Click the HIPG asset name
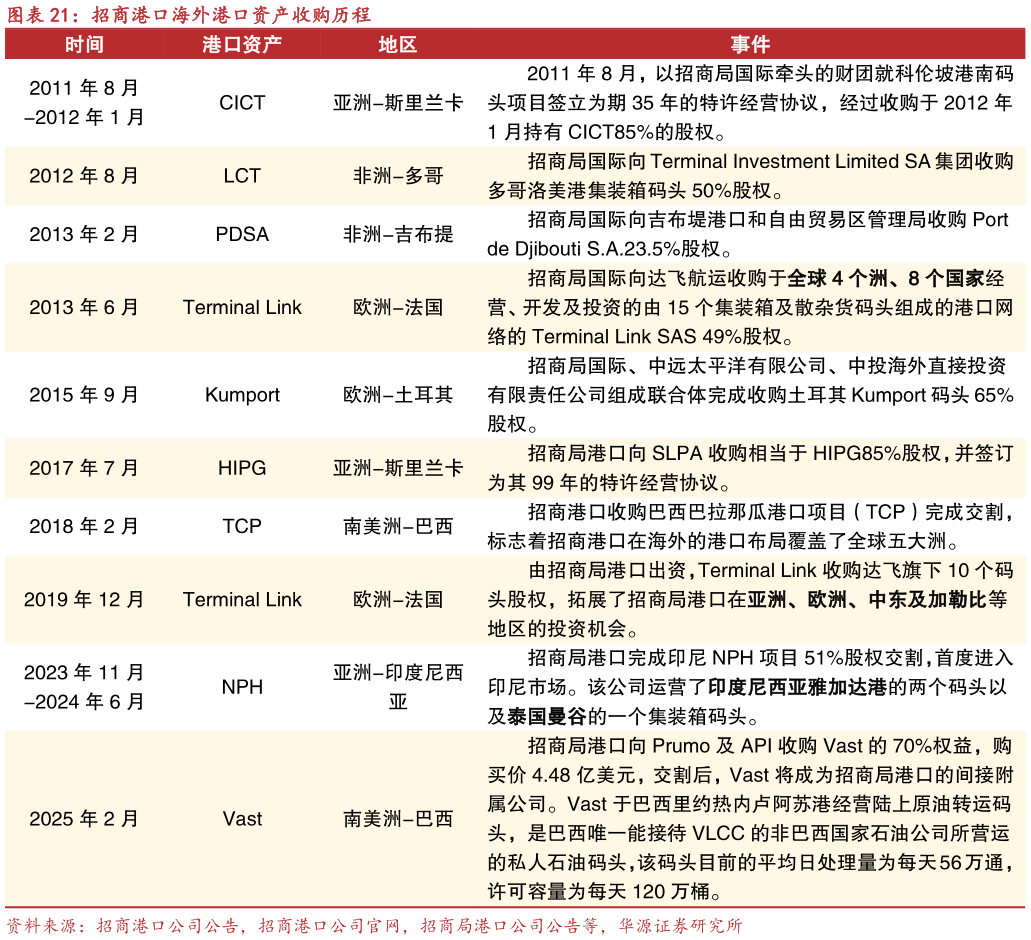Image resolution: width=1031 pixels, height=940 pixels. tap(242, 467)
